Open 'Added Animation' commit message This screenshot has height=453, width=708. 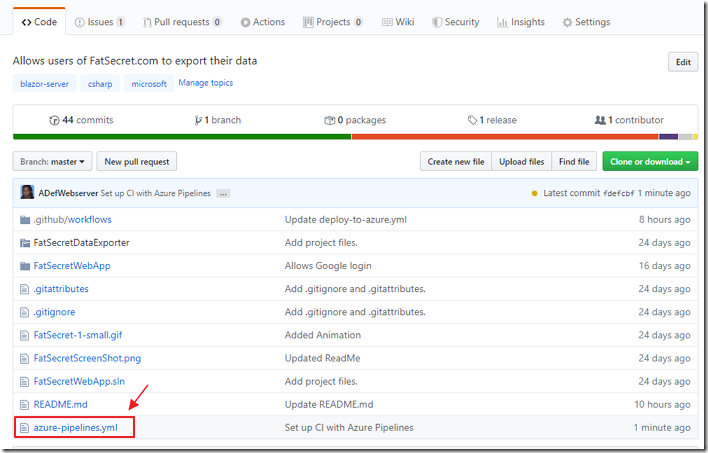click(322, 335)
